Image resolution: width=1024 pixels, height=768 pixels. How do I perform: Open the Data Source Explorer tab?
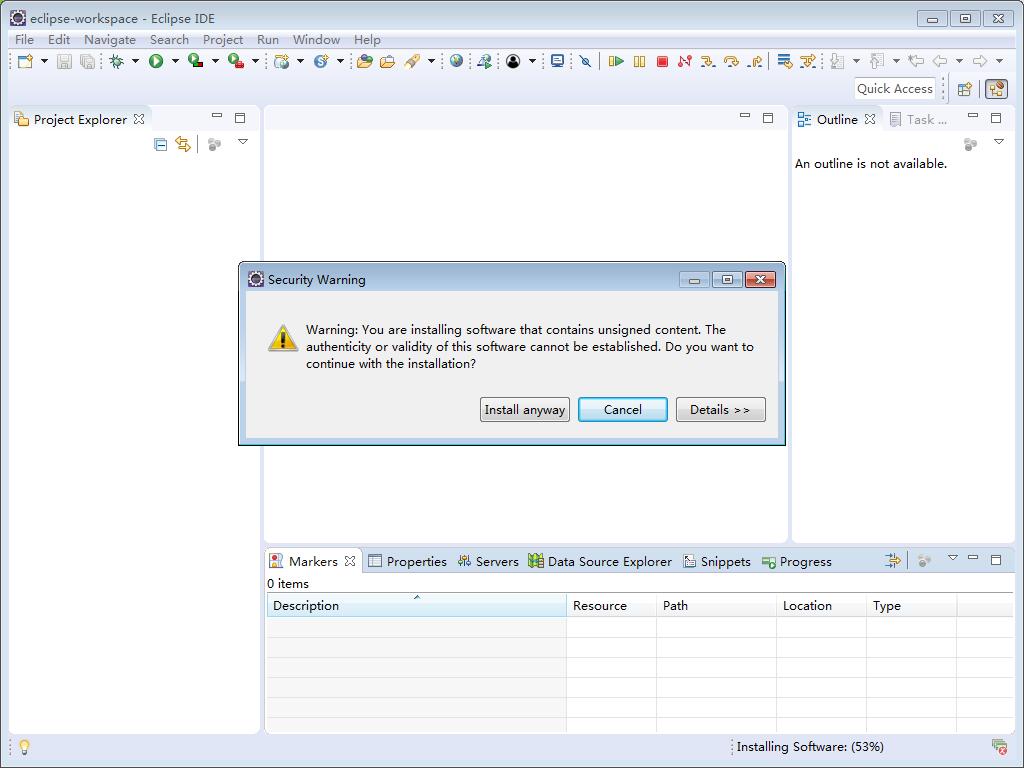tap(600, 562)
